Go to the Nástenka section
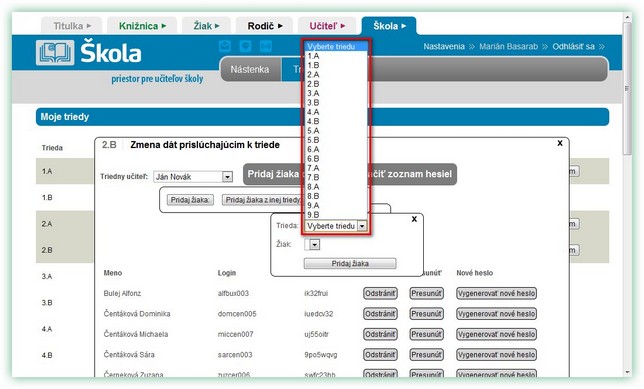644x389 pixels. pyautogui.click(x=250, y=69)
